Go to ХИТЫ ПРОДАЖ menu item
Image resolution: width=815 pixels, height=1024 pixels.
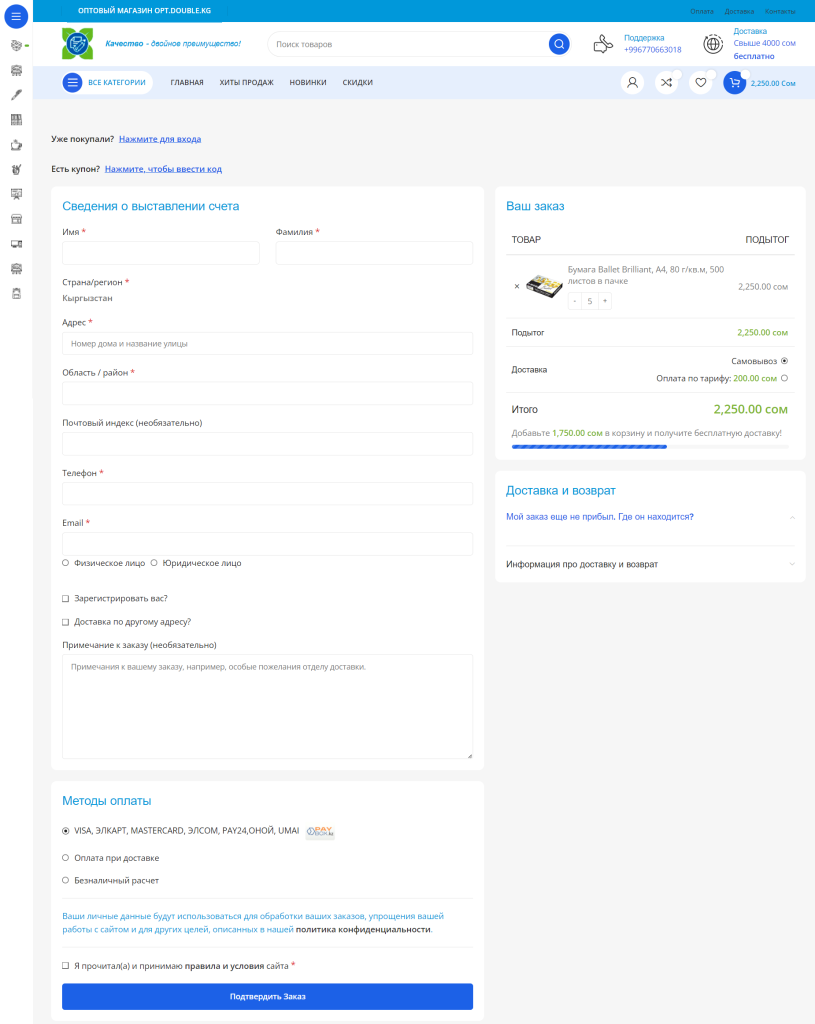[246, 83]
